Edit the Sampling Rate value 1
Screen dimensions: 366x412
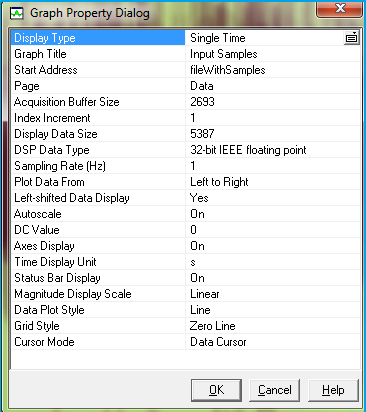[193, 166]
